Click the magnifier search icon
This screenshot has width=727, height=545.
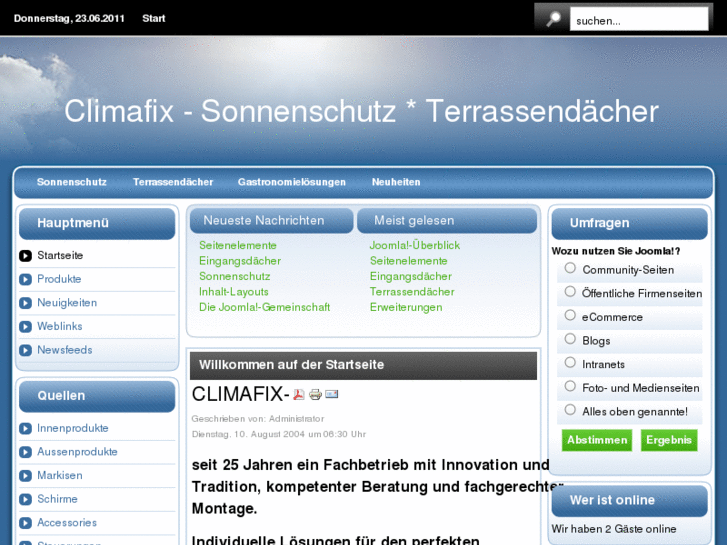tap(553, 19)
